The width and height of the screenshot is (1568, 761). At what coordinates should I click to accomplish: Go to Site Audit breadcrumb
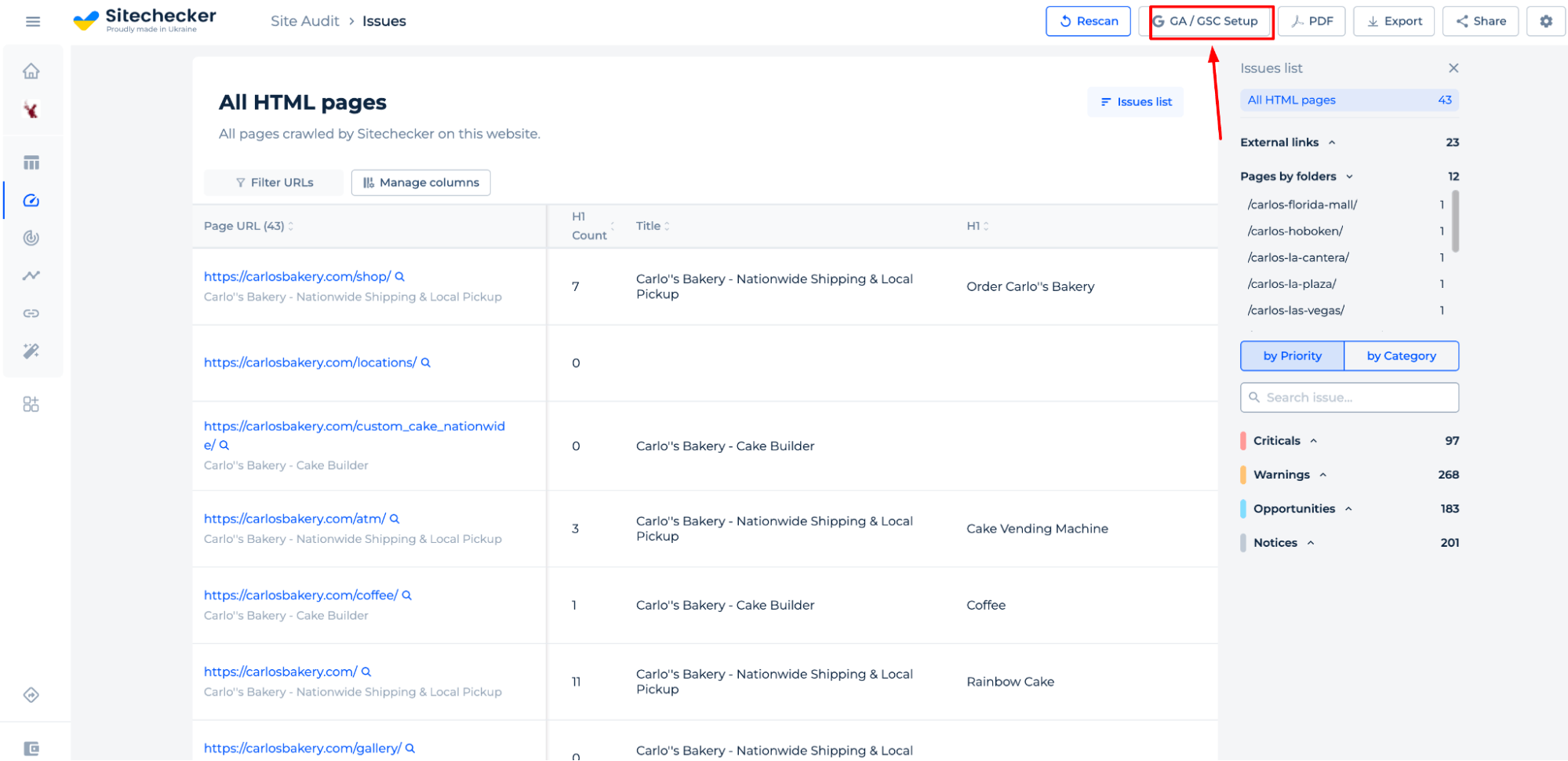click(x=304, y=21)
